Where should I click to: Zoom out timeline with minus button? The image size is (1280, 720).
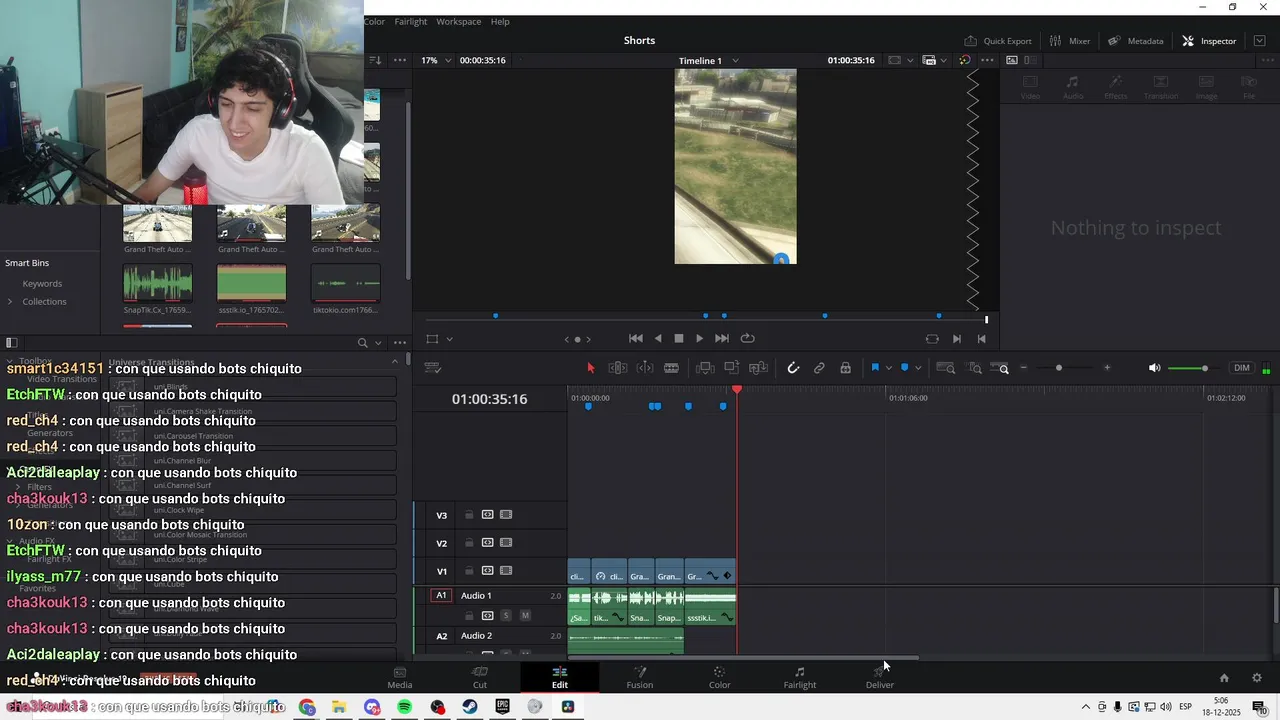click(1024, 368)
